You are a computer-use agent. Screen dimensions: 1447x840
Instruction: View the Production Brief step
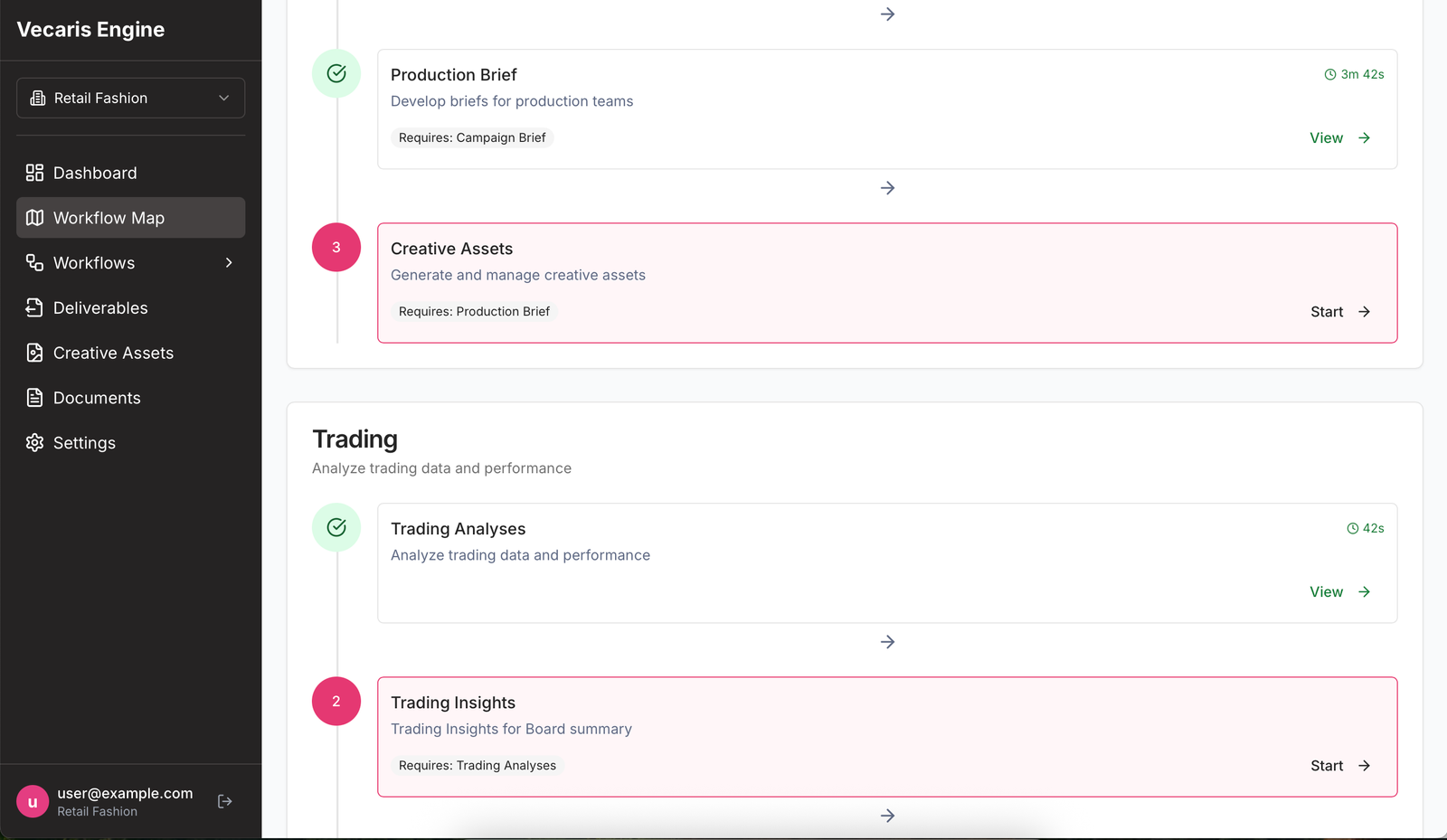(x=1339, y=138)
